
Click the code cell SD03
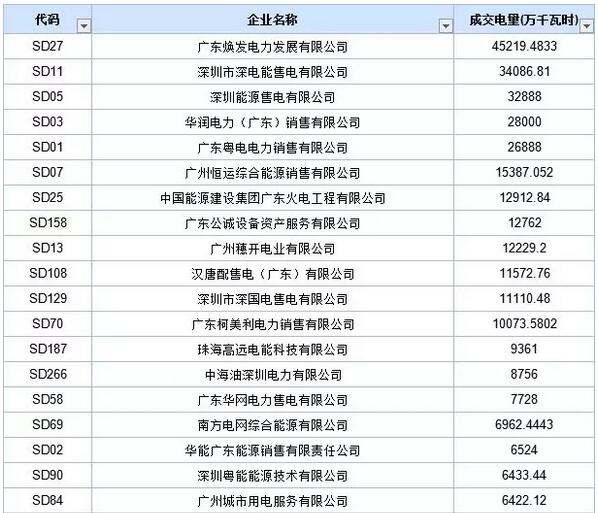coord(48,122)
